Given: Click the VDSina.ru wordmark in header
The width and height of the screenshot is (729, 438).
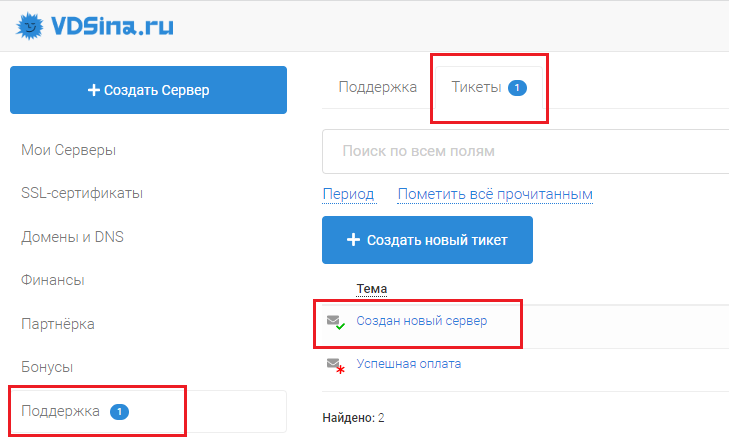Looking at the screenshot, I should 112,26.
